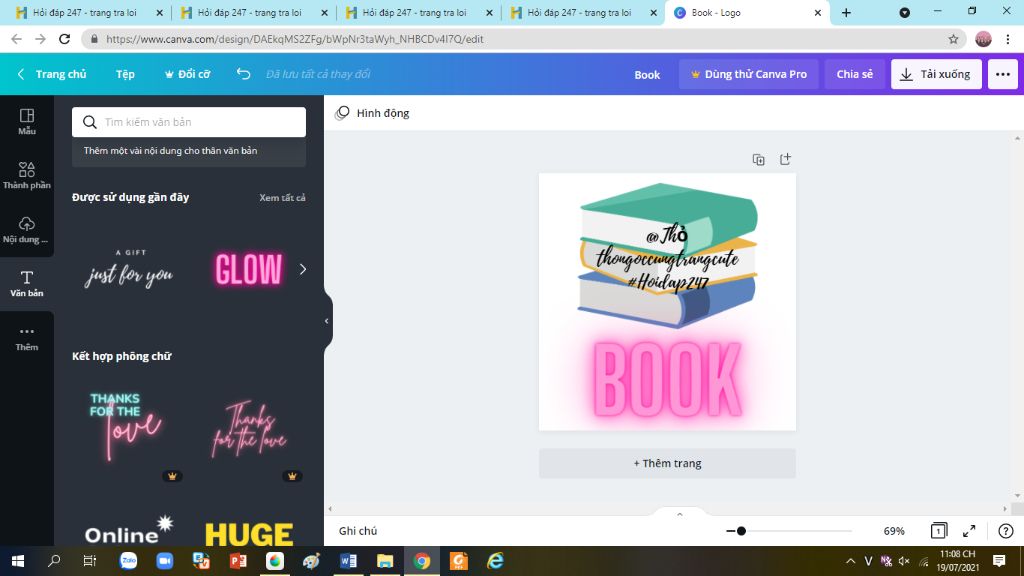This screenshot has height=576, width=1024.
Task: Click the Tải xuống download button
Action: (x=936, y=74)
